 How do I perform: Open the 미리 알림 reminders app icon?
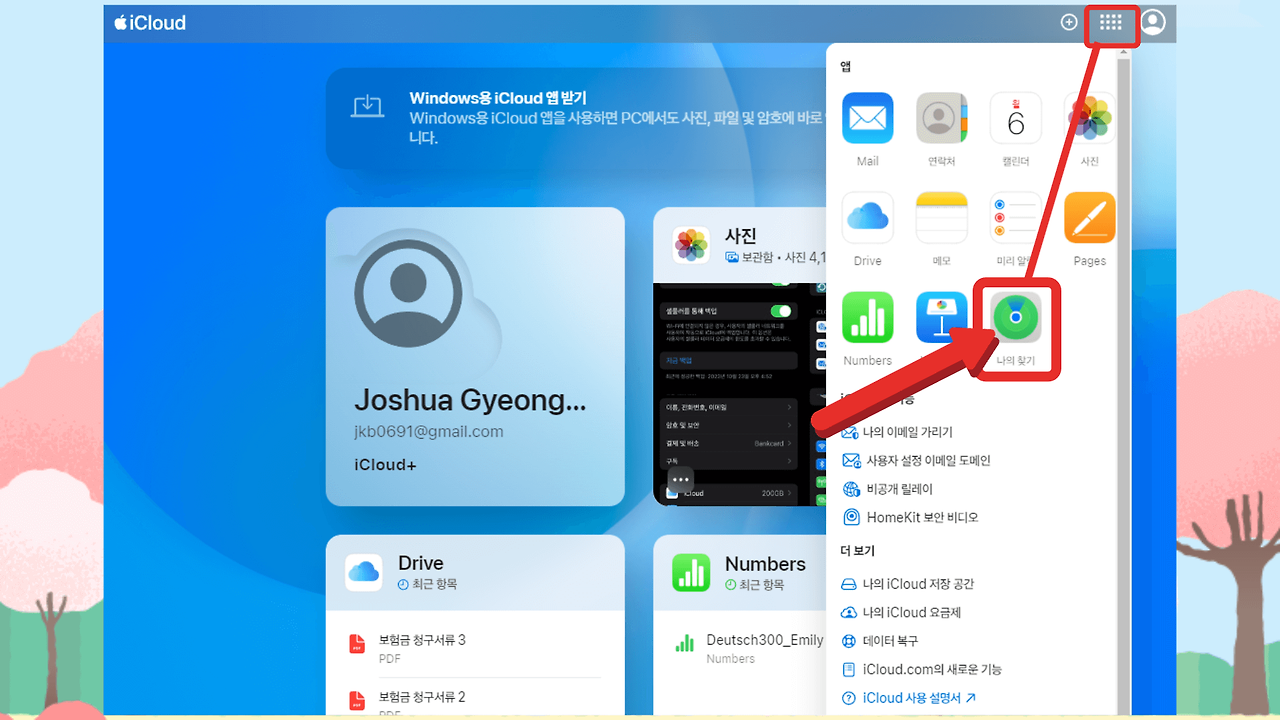[1016, 218]
